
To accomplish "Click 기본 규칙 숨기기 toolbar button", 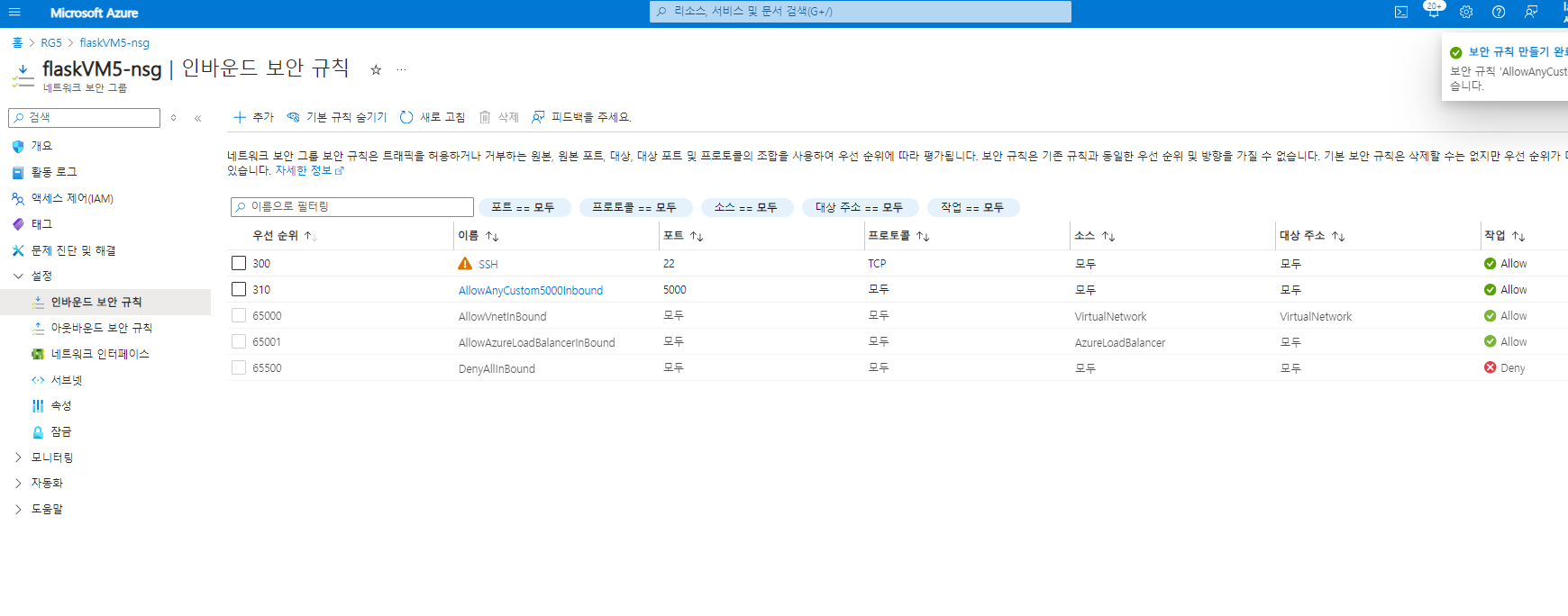I will 336,117.
